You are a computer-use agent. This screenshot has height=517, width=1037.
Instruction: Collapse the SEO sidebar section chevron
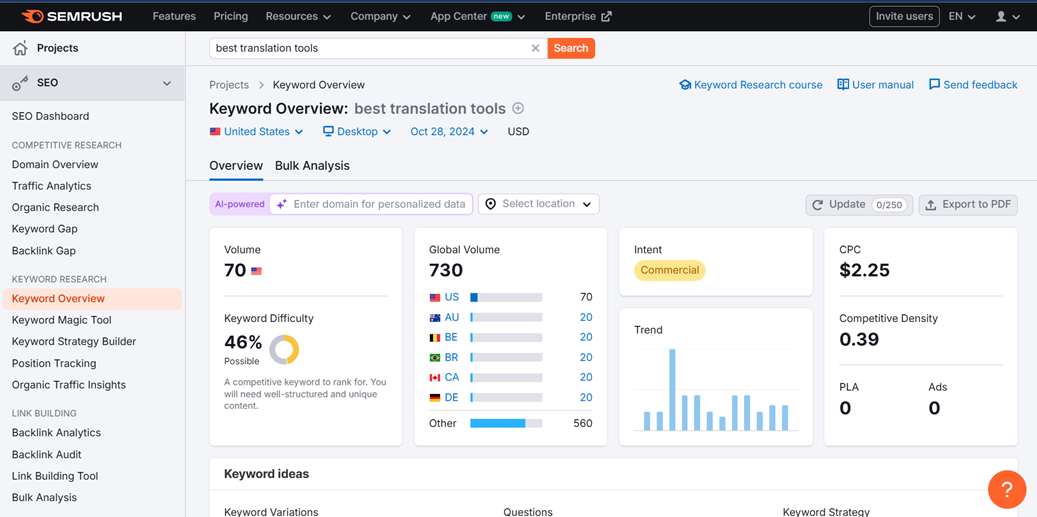(167, 83)
